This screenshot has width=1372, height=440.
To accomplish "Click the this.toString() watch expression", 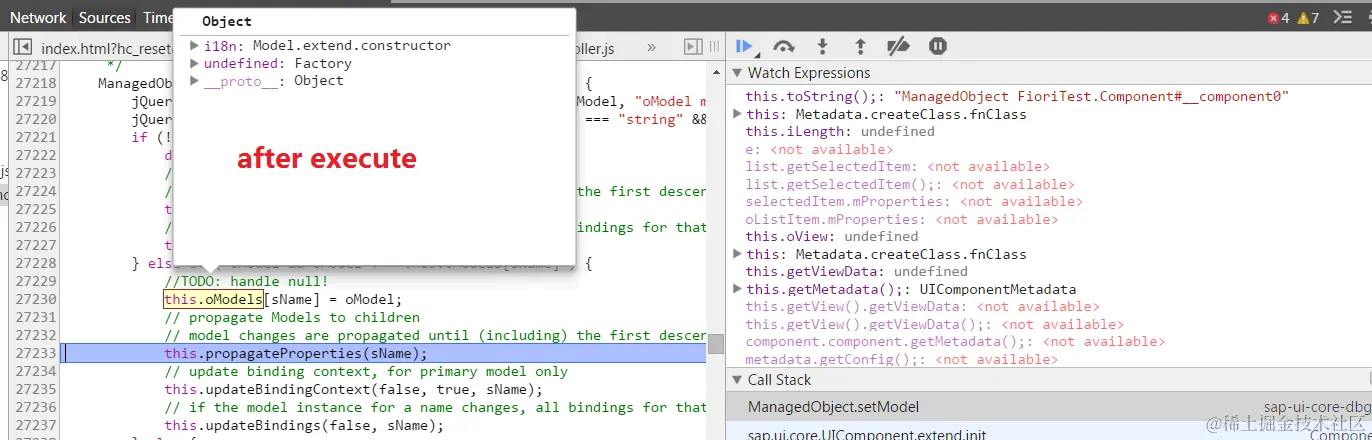I will 1017,96.
